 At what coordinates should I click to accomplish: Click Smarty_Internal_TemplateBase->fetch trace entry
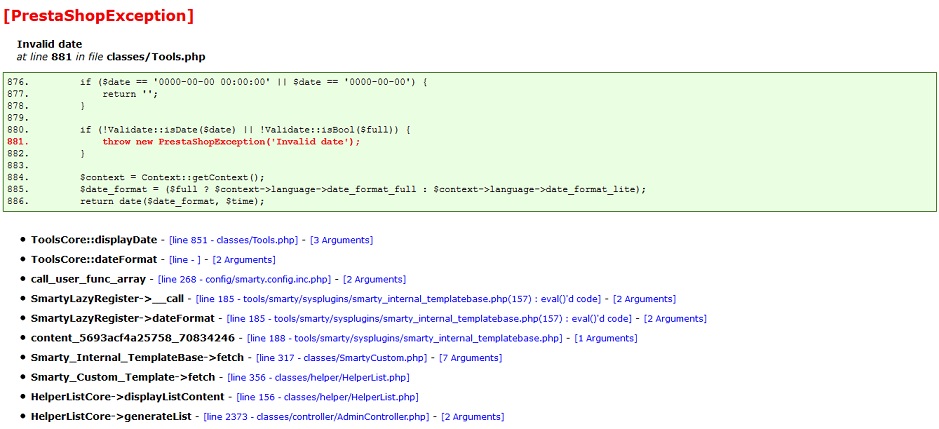(x=137, y=358)
